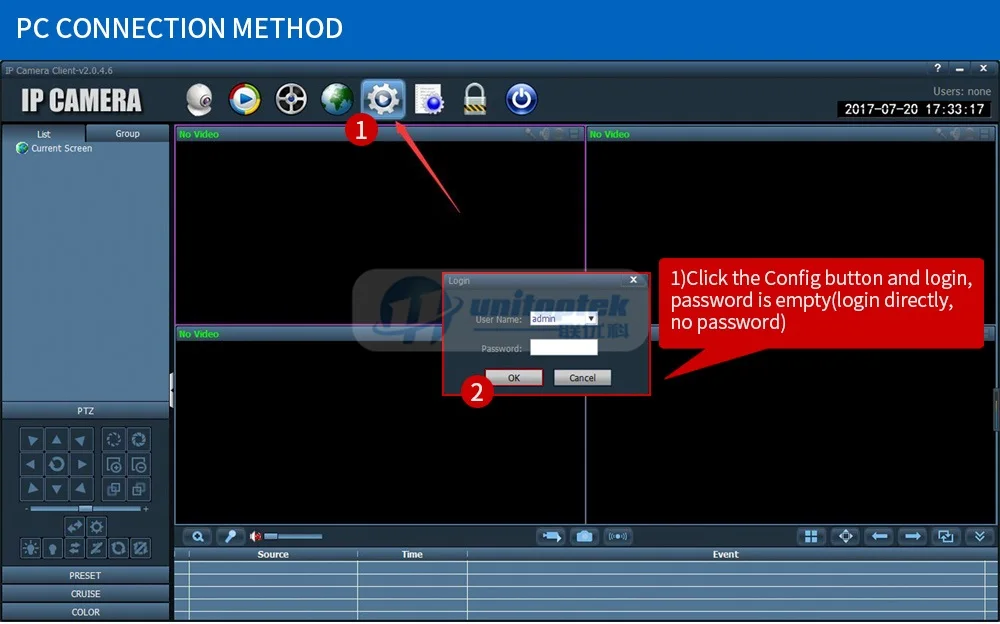The image size is (1000, 624).
Task: Click the film reel record management icon
Action: [291, 100]
